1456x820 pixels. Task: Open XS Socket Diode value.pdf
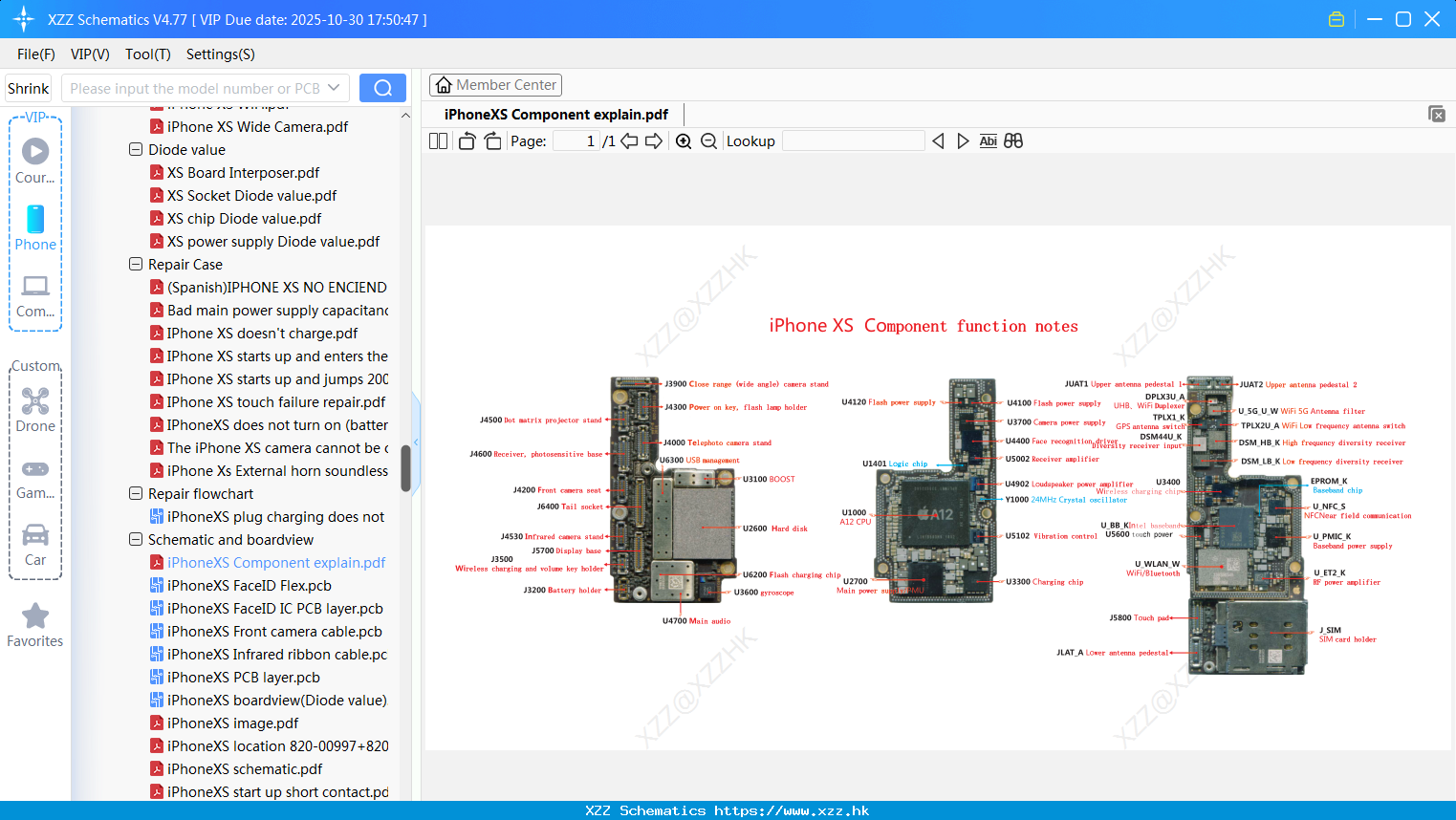251,195
